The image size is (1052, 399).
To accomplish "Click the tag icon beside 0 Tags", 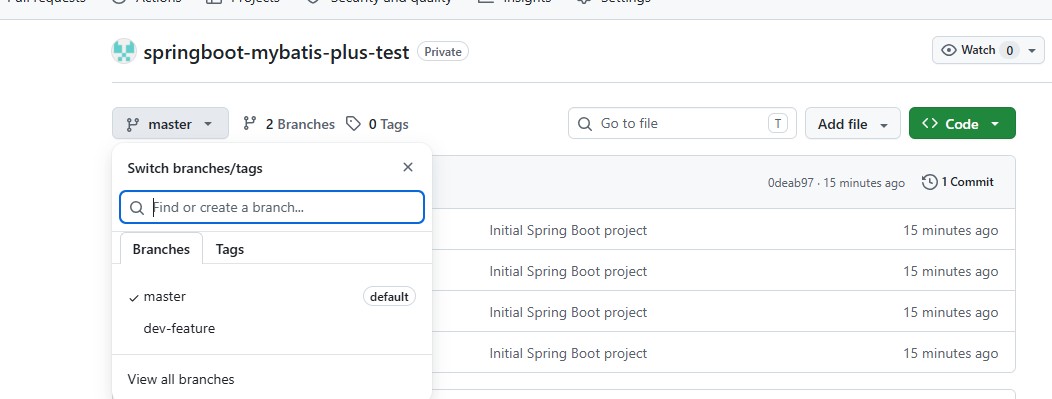I will 353,124.
